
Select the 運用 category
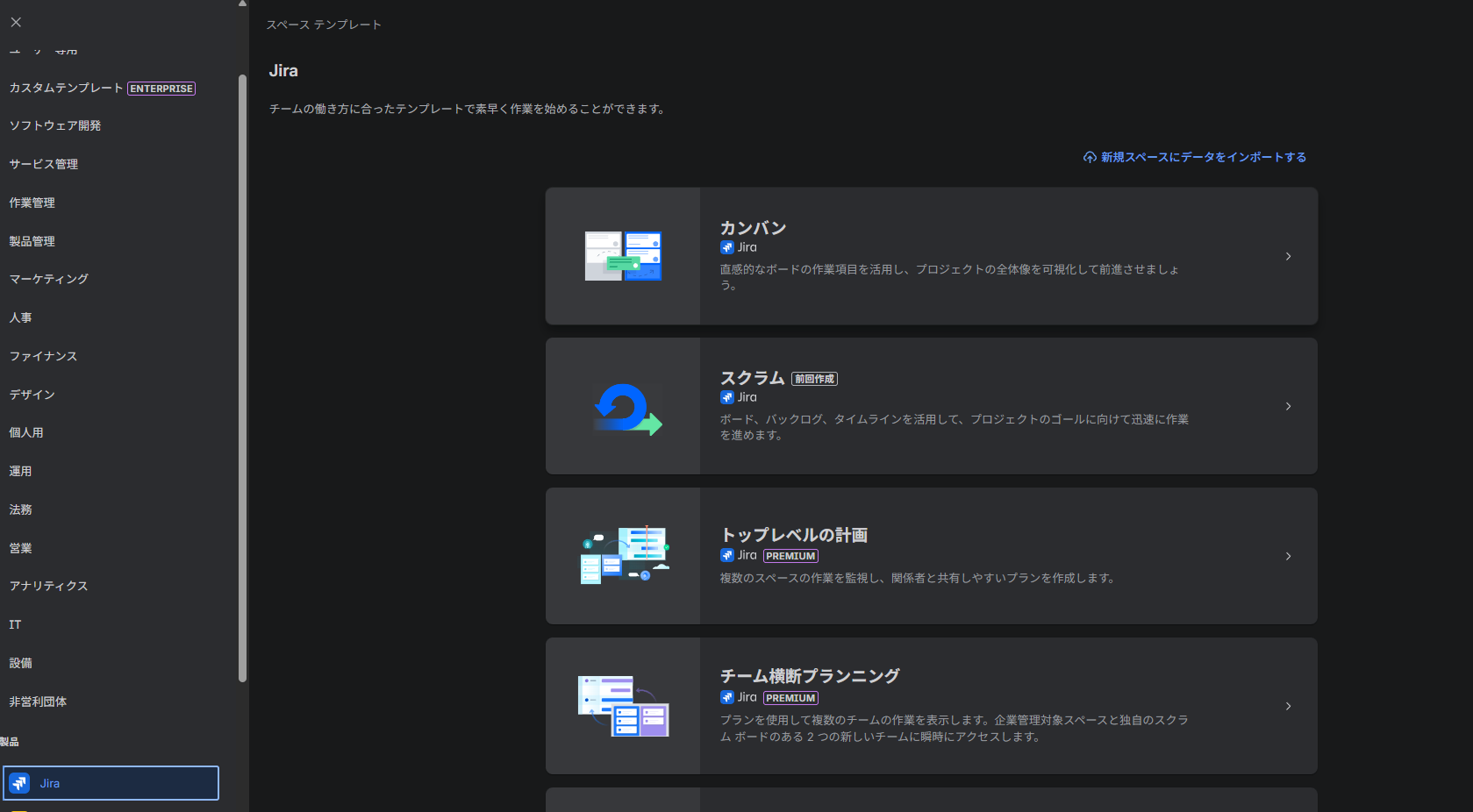(21, 471)
